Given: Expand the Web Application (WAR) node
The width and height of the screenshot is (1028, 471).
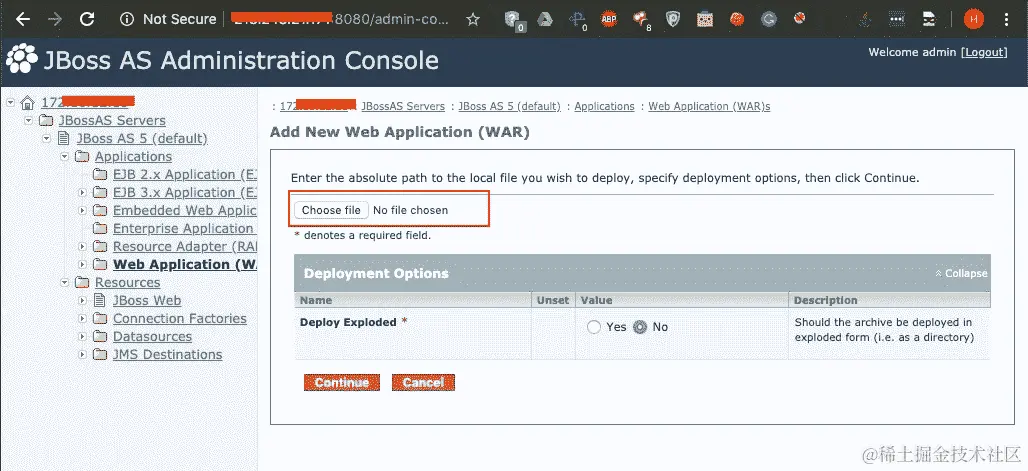Looking at the screenshot, I should pyautogui.click(x=83, y=264).
